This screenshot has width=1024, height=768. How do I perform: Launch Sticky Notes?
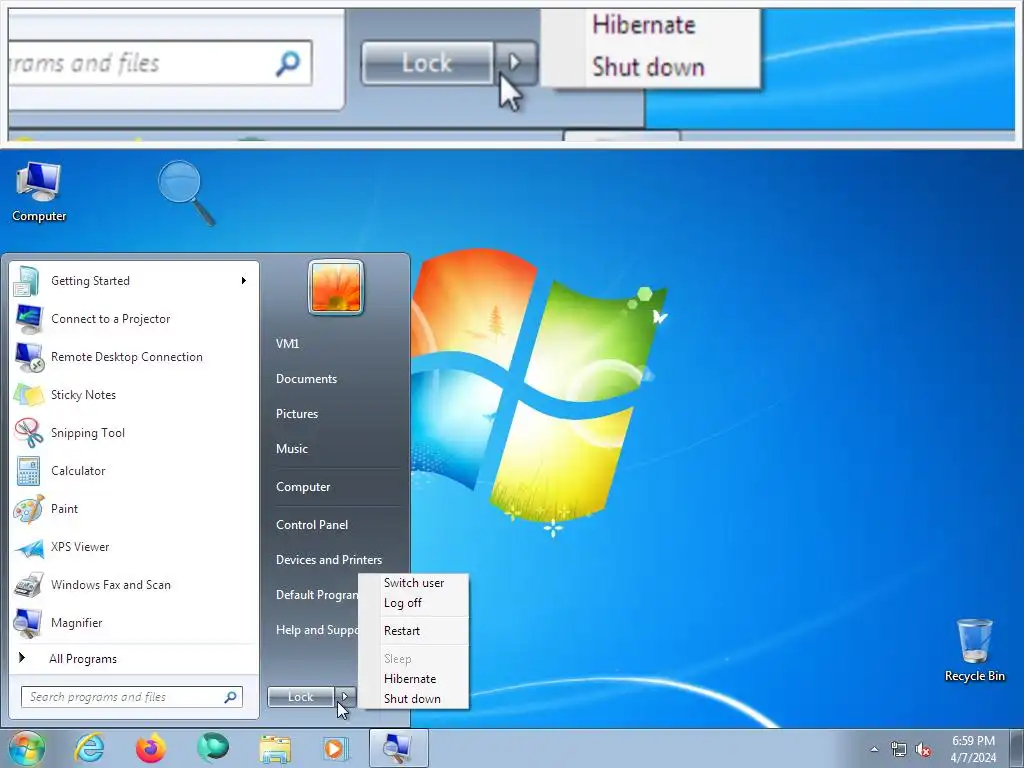[134, 394]
